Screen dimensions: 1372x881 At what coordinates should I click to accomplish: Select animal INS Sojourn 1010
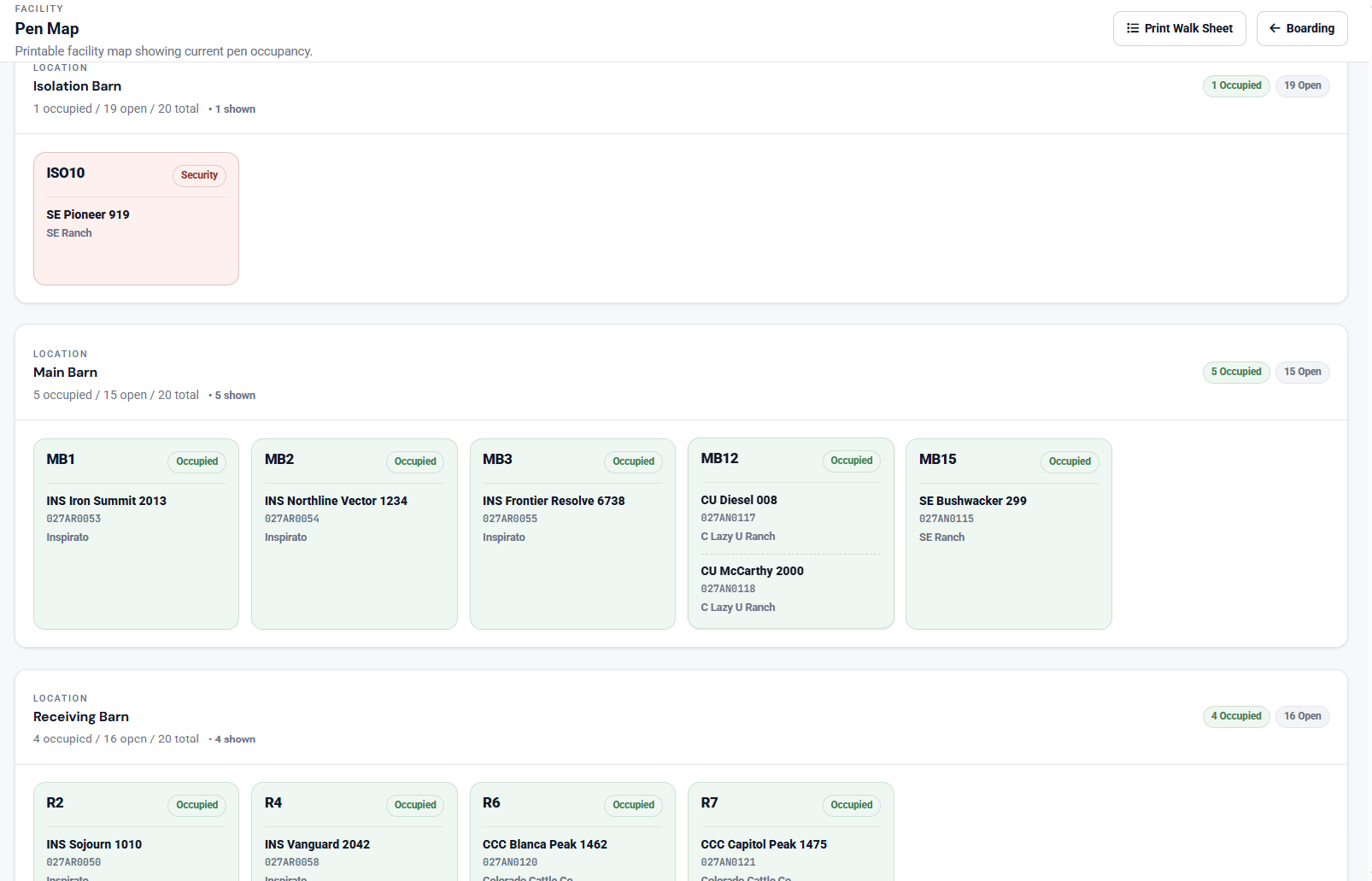(94, 844)
